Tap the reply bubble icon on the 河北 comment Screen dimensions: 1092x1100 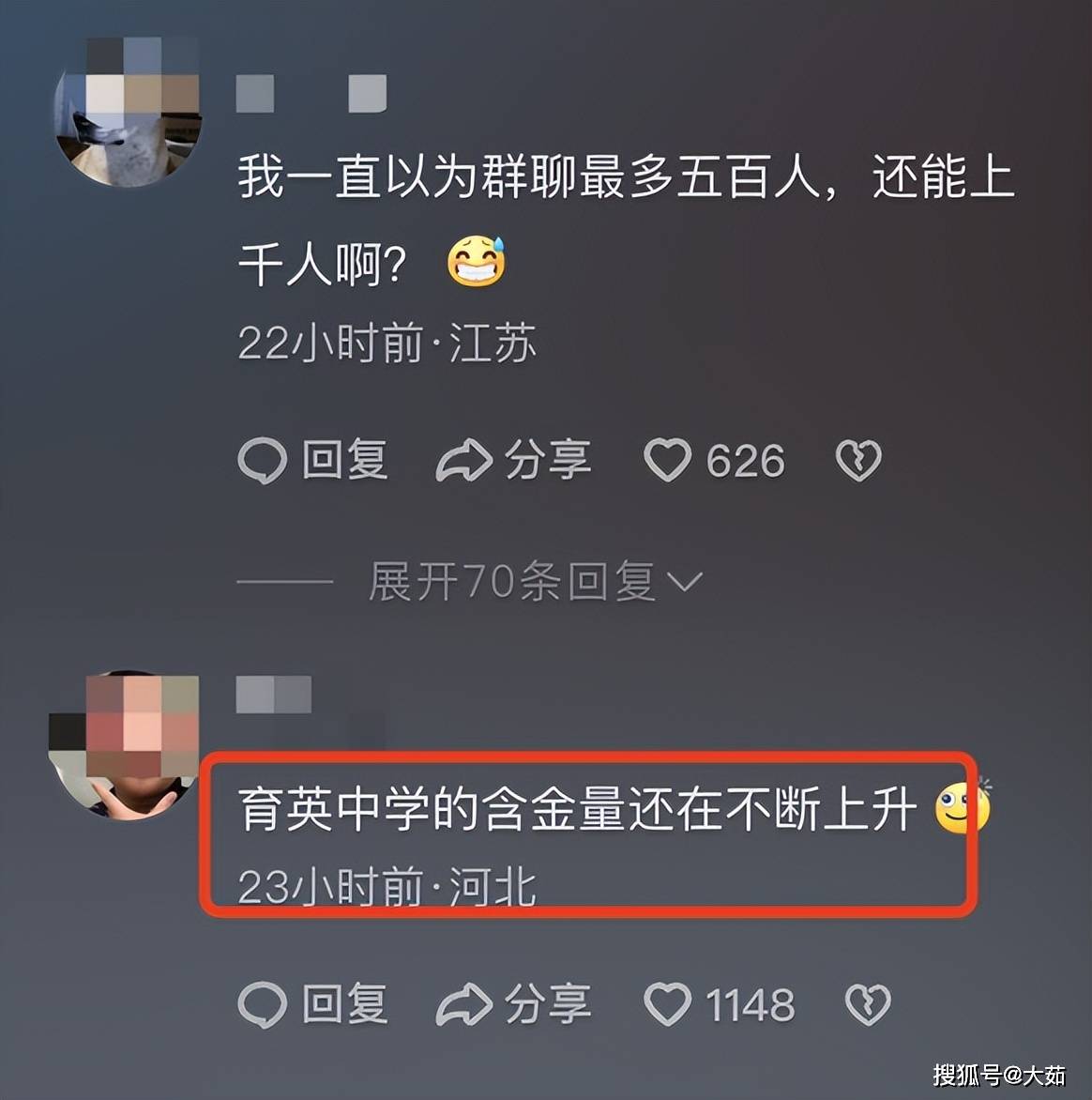pyautogui.click(x=263, y=1004)
